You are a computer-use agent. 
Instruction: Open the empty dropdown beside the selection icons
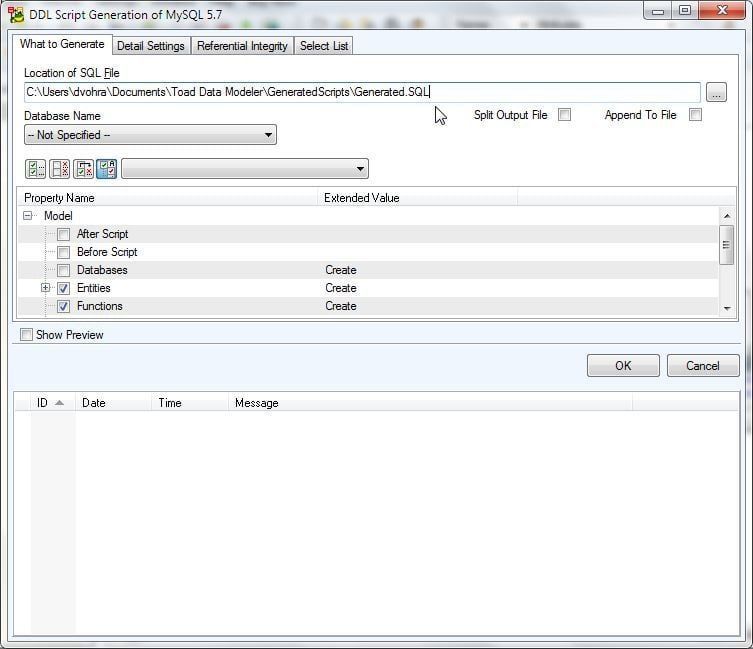[245, 169]
